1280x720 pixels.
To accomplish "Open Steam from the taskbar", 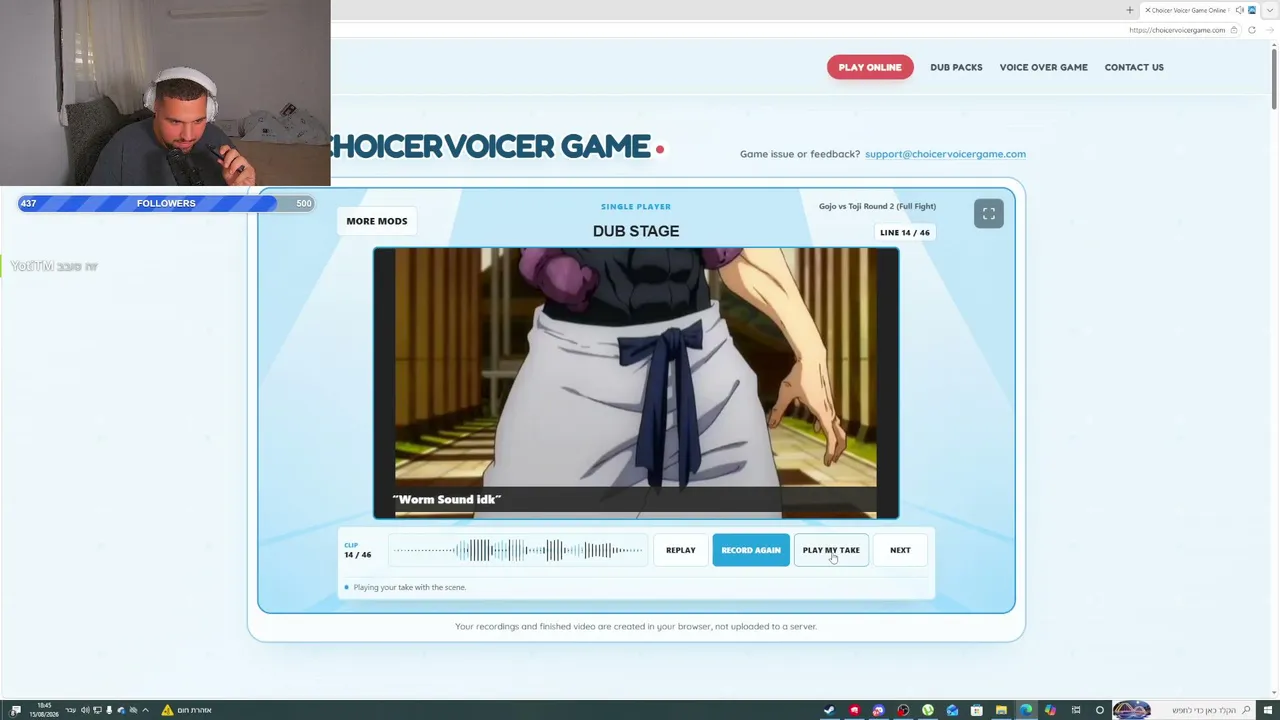I will 829,710.
